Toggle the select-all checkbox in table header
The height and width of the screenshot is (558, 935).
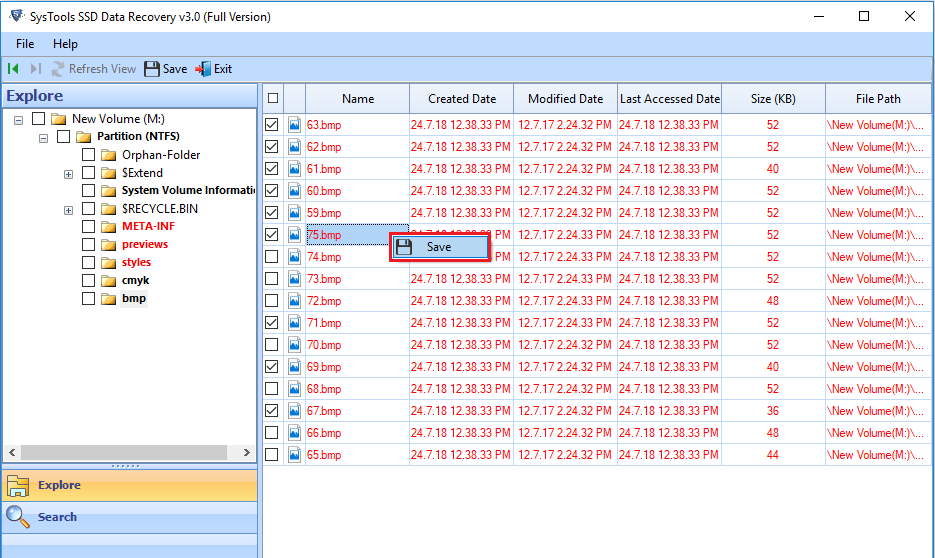273,98
